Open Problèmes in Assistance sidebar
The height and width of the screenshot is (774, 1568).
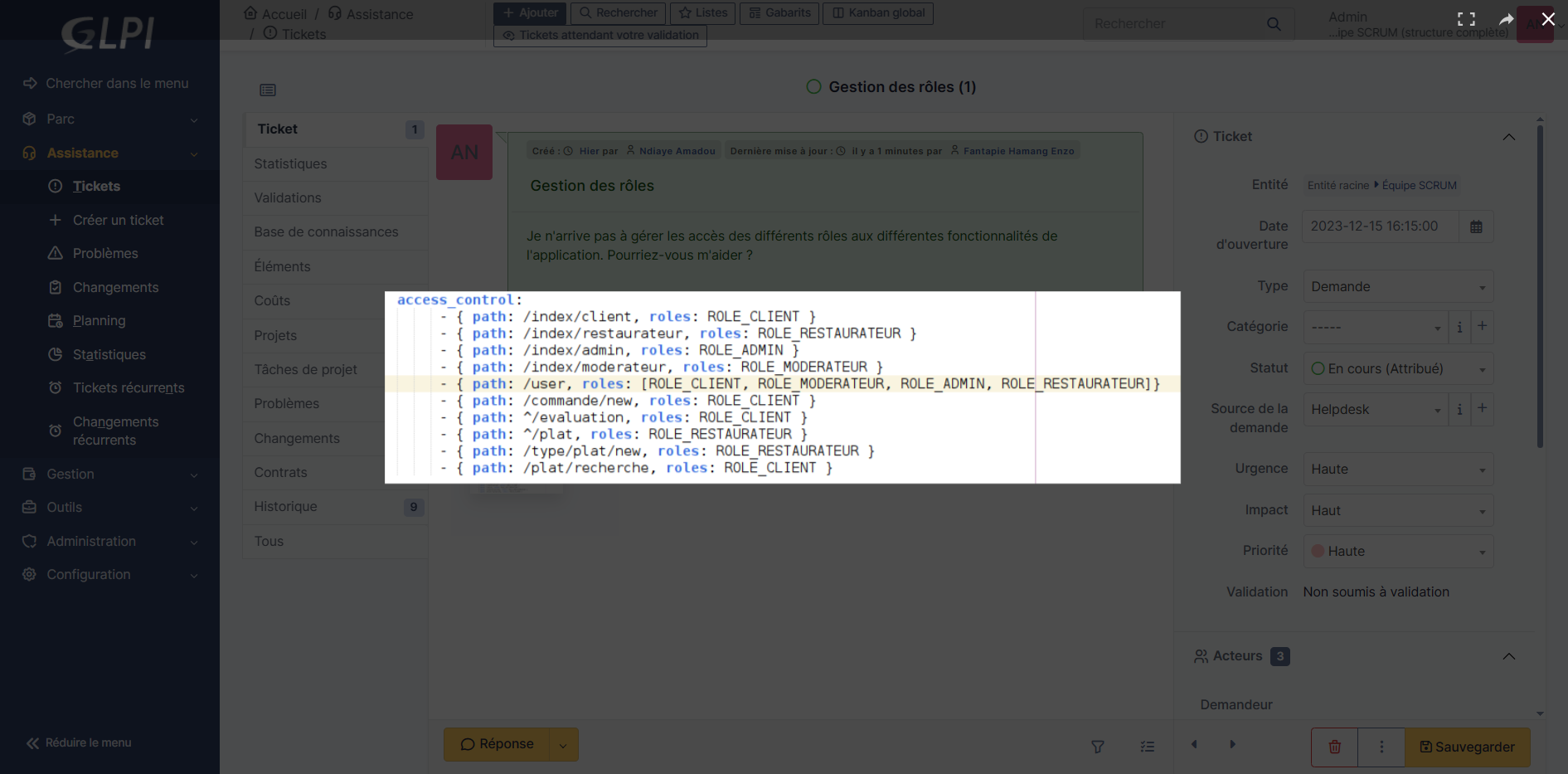coord(105,253)
